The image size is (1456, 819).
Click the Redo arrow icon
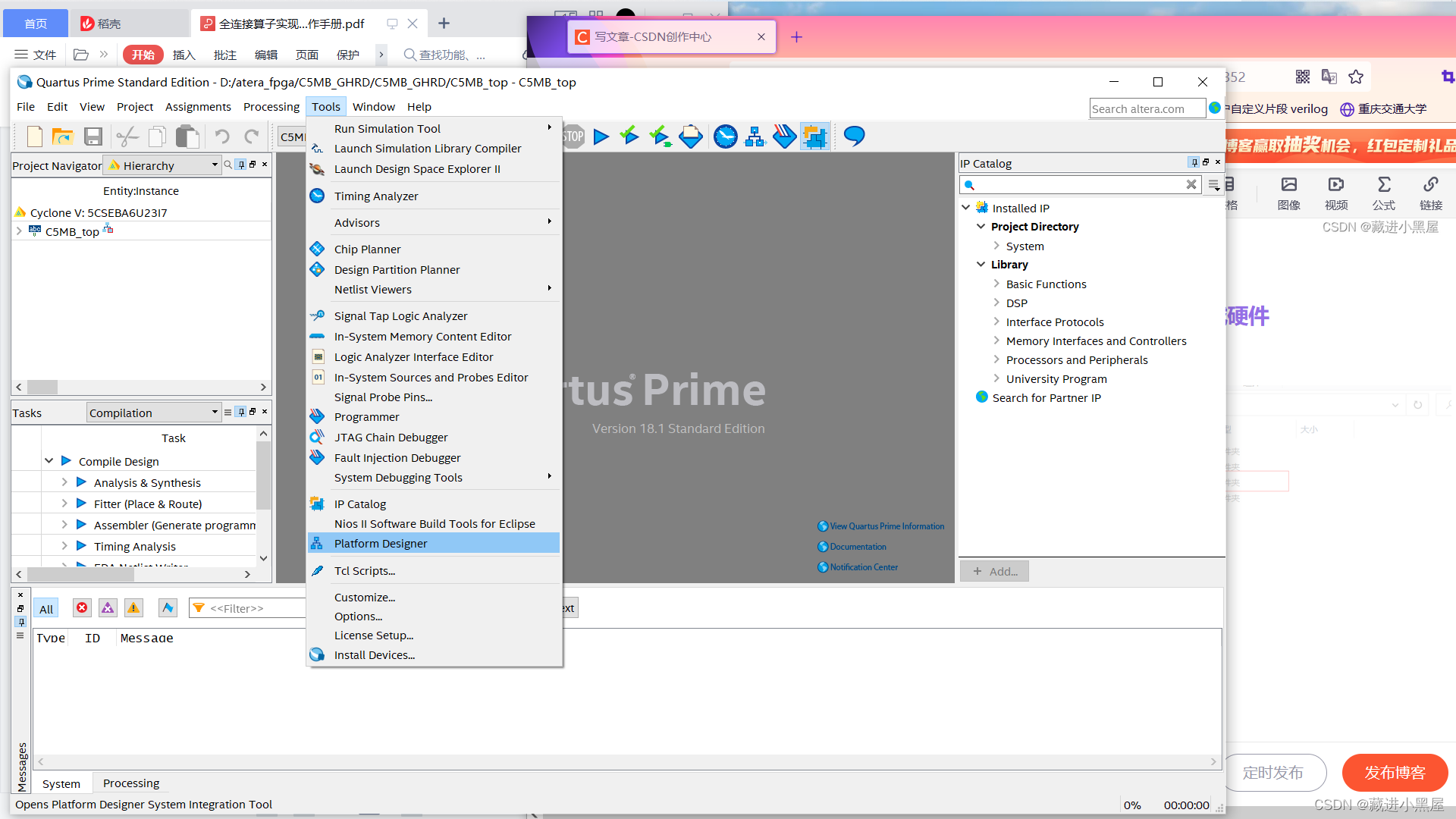(x=252, y=137)
